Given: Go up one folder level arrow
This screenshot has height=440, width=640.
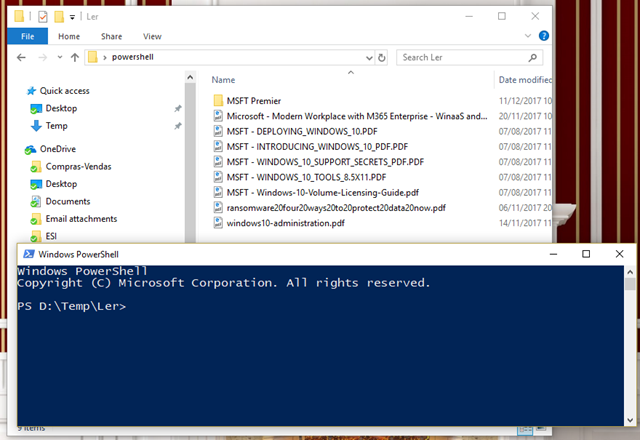Looking at the screenshot, I should tap(75, 58).
